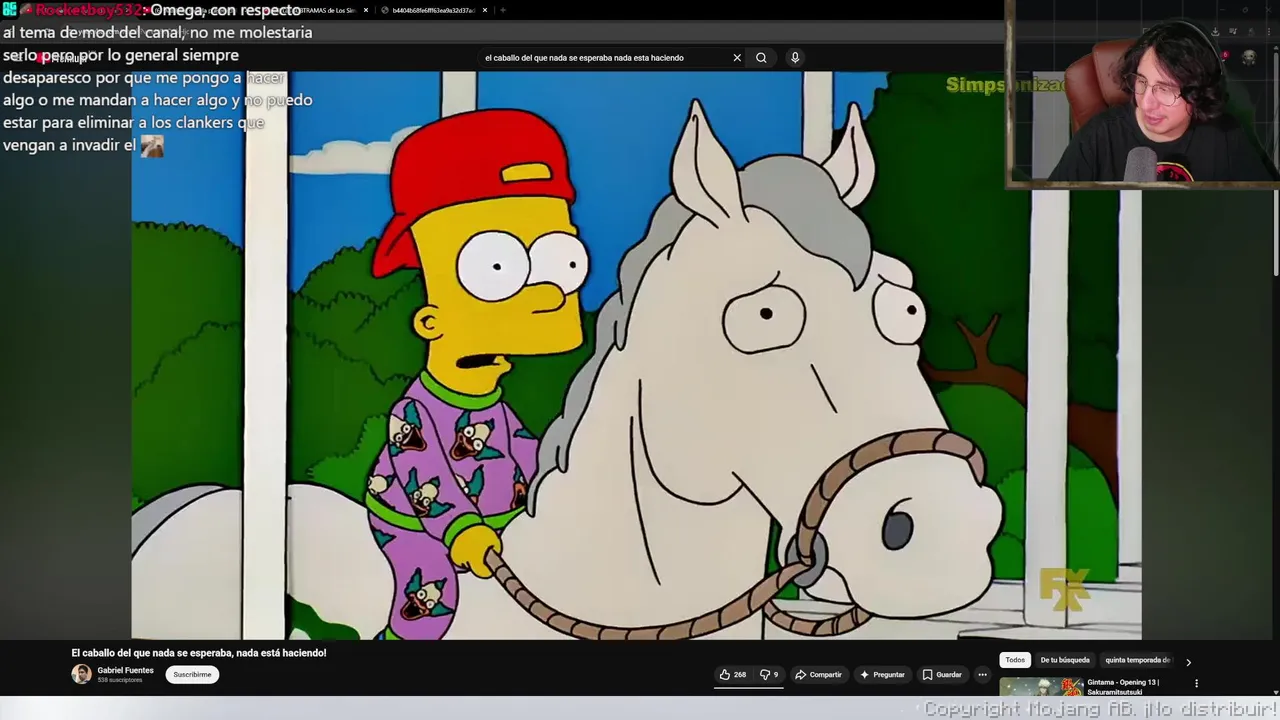Like the video with thumbs-up button

click(732, 675)
